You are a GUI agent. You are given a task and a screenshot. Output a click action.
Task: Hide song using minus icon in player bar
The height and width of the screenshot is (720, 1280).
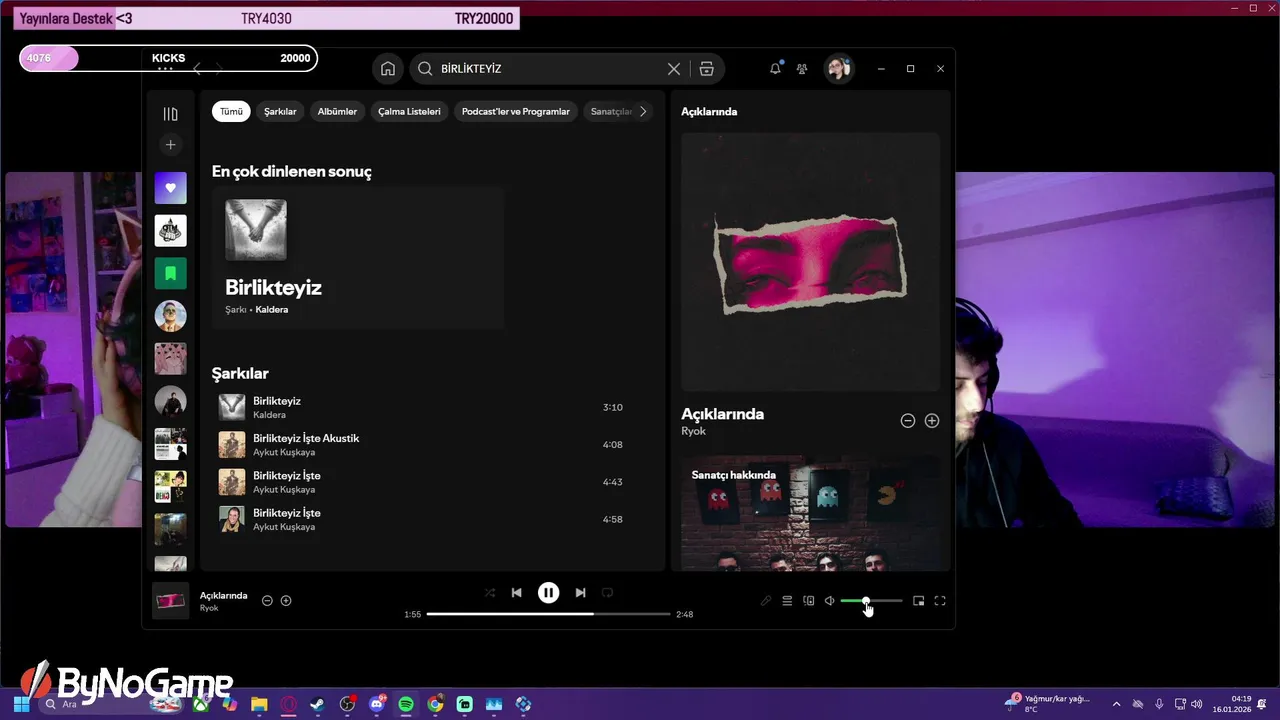[x=267, y=601]
